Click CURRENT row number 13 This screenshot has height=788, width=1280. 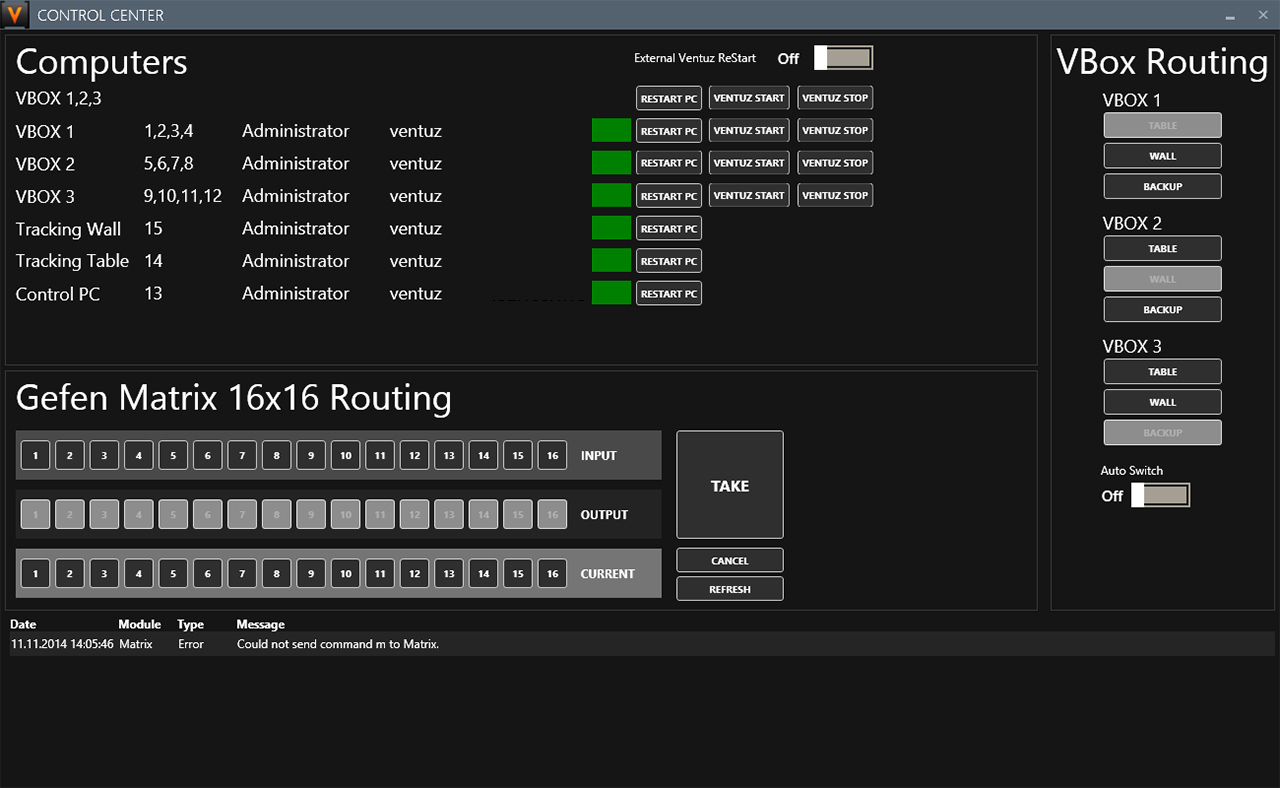(449, 573)
